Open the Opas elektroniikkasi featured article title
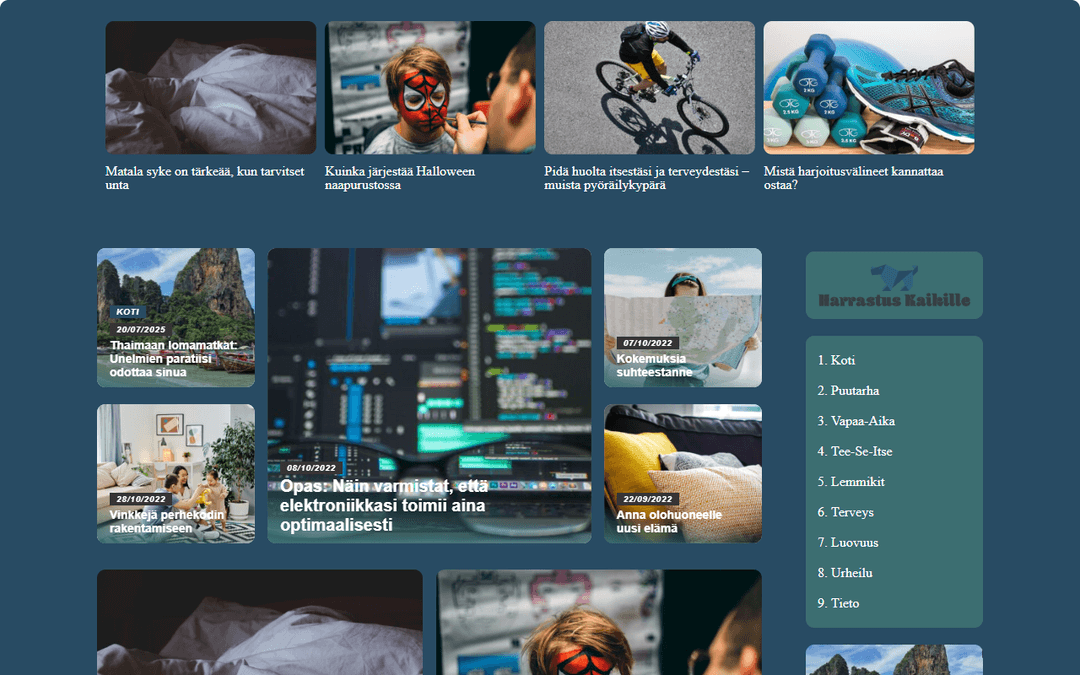1080x675 pixels. pyautogui.click(x=384, y=506)
